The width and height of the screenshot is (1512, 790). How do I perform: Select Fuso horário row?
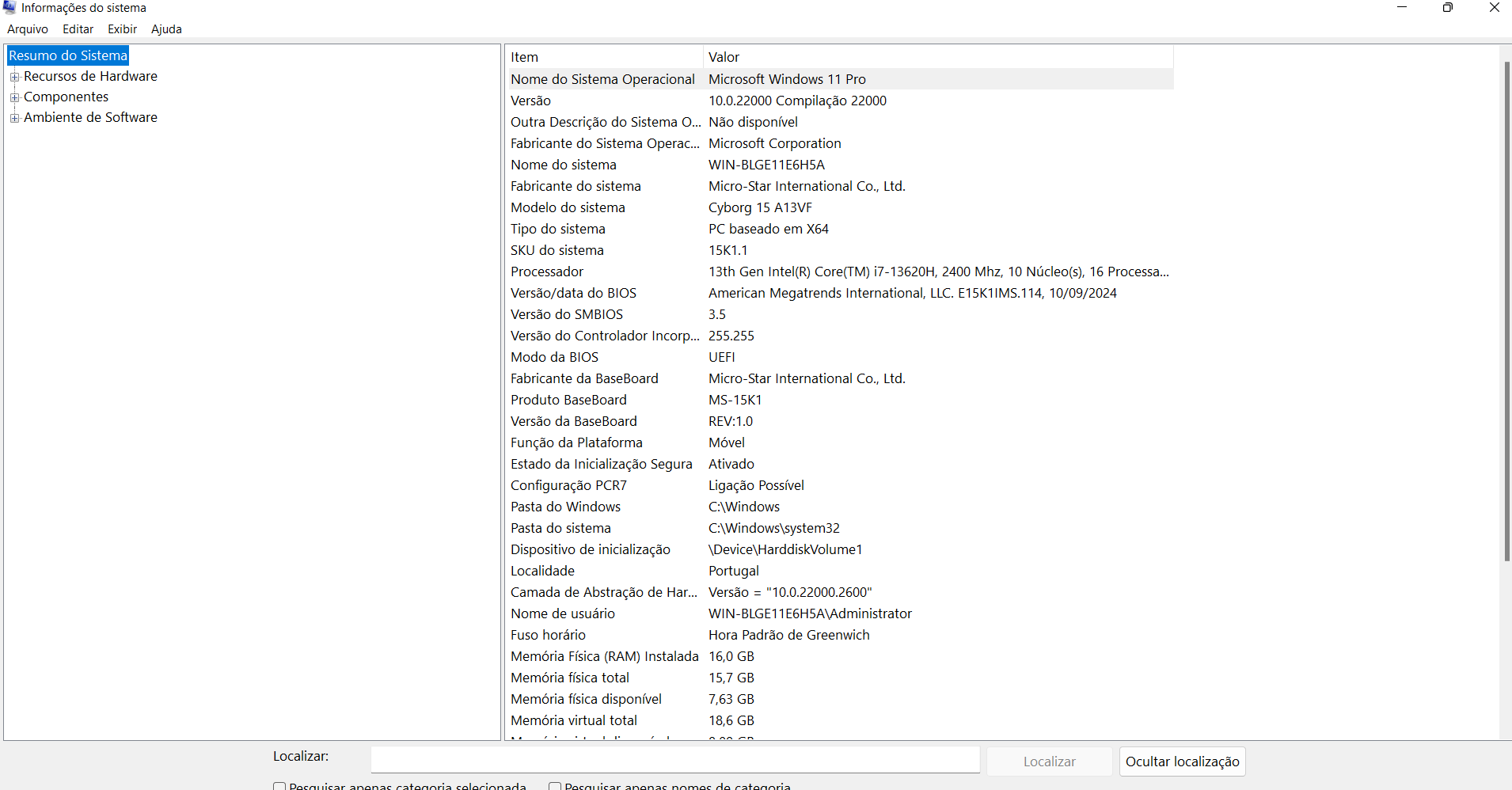point(839,635)
